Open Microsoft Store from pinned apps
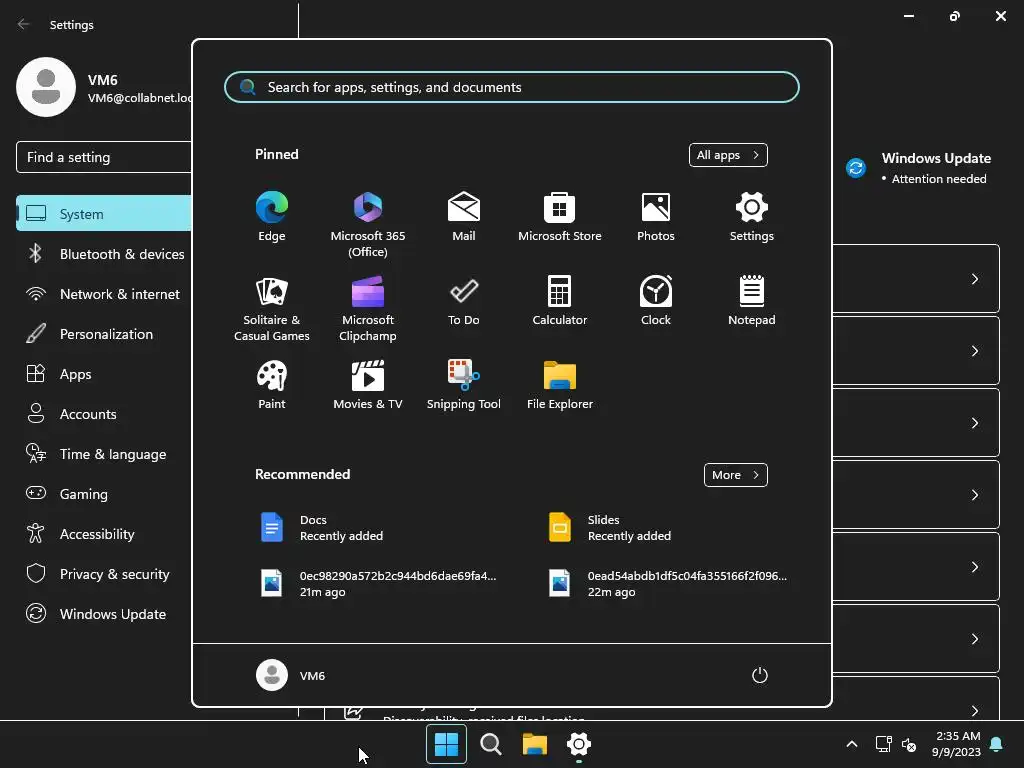The height and width of the screenshot is (768, 1024). pyautogui.click(x=560, y=217)
